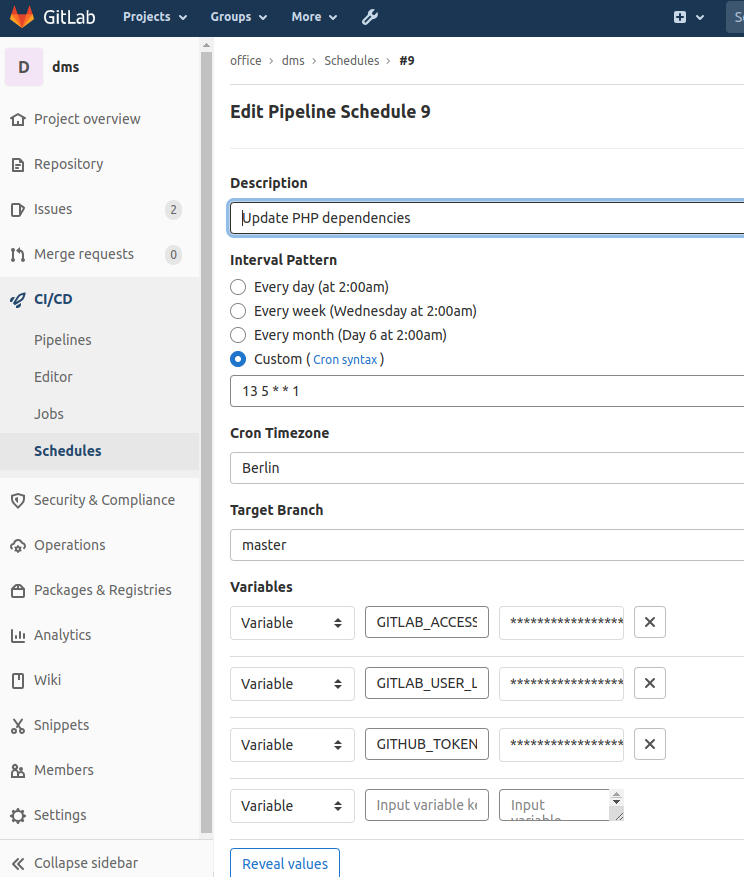Remove the GITHUB_TOKEN variable with X
Image resolution: width=744 pixels, height=877 pixels.
[x=649, y=744]
